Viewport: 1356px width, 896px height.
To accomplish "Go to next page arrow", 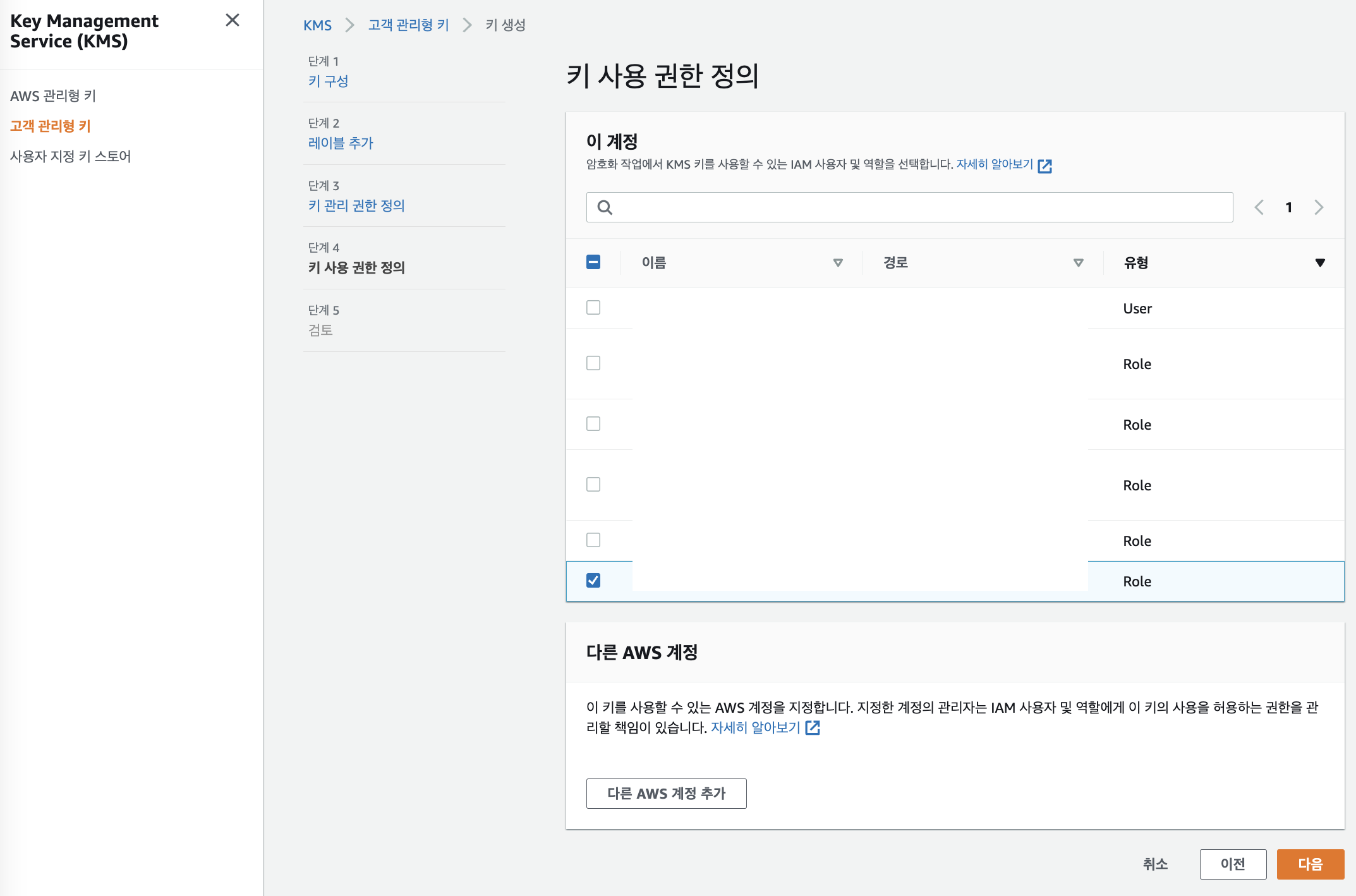I will pos(1319,207).
